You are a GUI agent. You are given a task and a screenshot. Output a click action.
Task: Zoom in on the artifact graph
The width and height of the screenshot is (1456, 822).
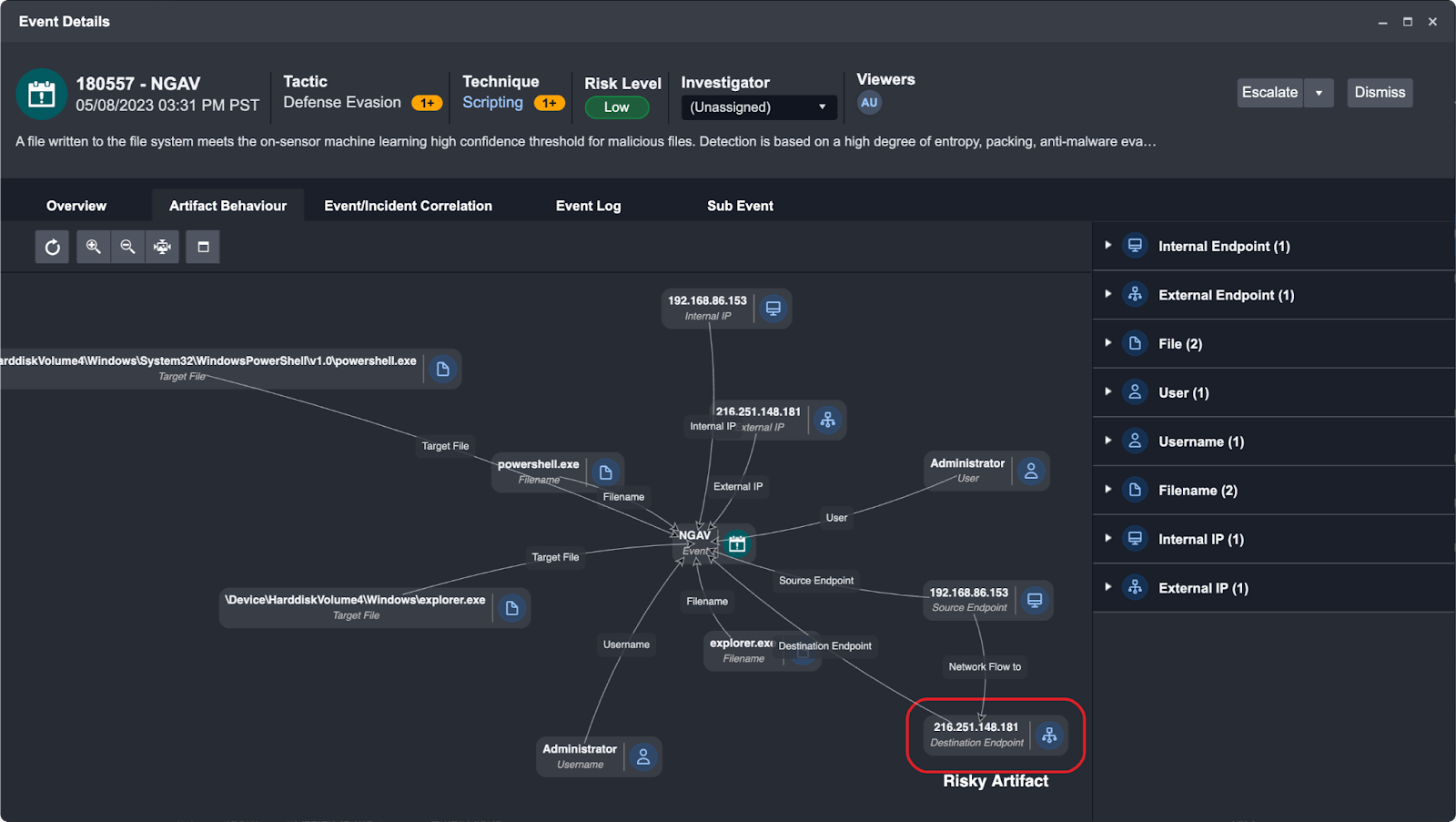click(x=93, y=247)
